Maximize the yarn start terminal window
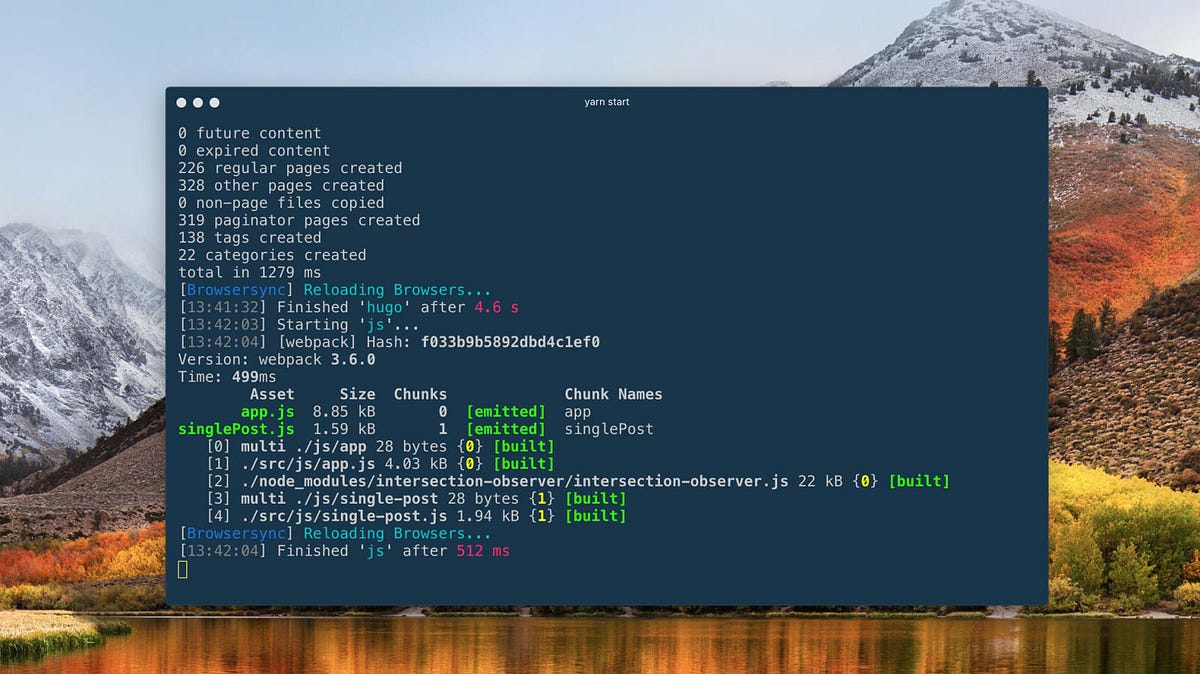Viewport: 1200px width, 674px height. pyautogui.click(x=214, y=103)
